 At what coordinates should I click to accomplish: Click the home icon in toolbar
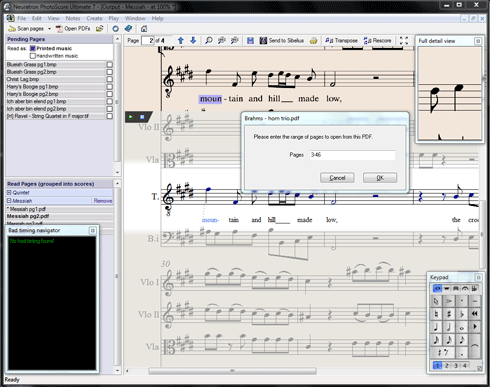144,29
